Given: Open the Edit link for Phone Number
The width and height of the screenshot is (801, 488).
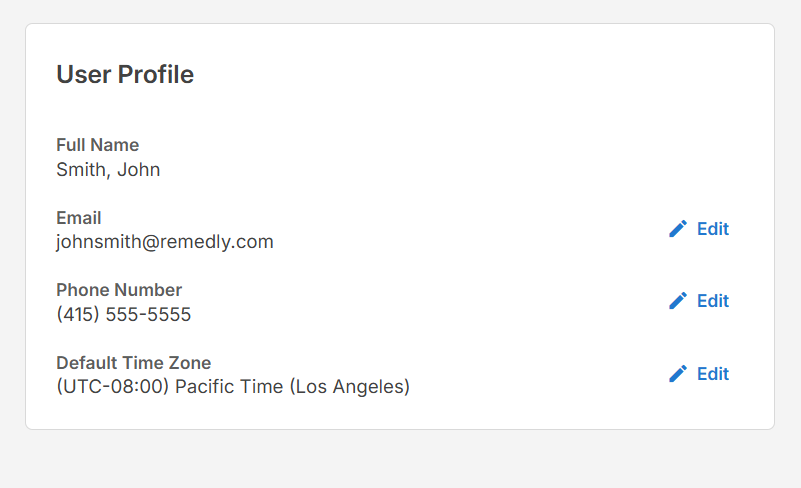Looking at the screenshot, I should (x=713, y=301).
